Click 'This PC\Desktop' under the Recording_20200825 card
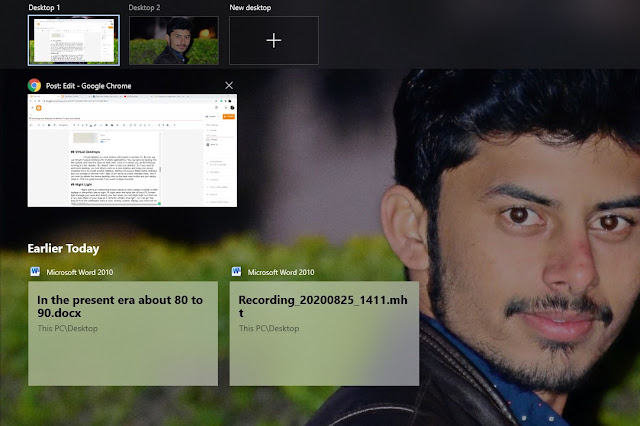This screenshot has height=426, width=640. click(269, 328)
